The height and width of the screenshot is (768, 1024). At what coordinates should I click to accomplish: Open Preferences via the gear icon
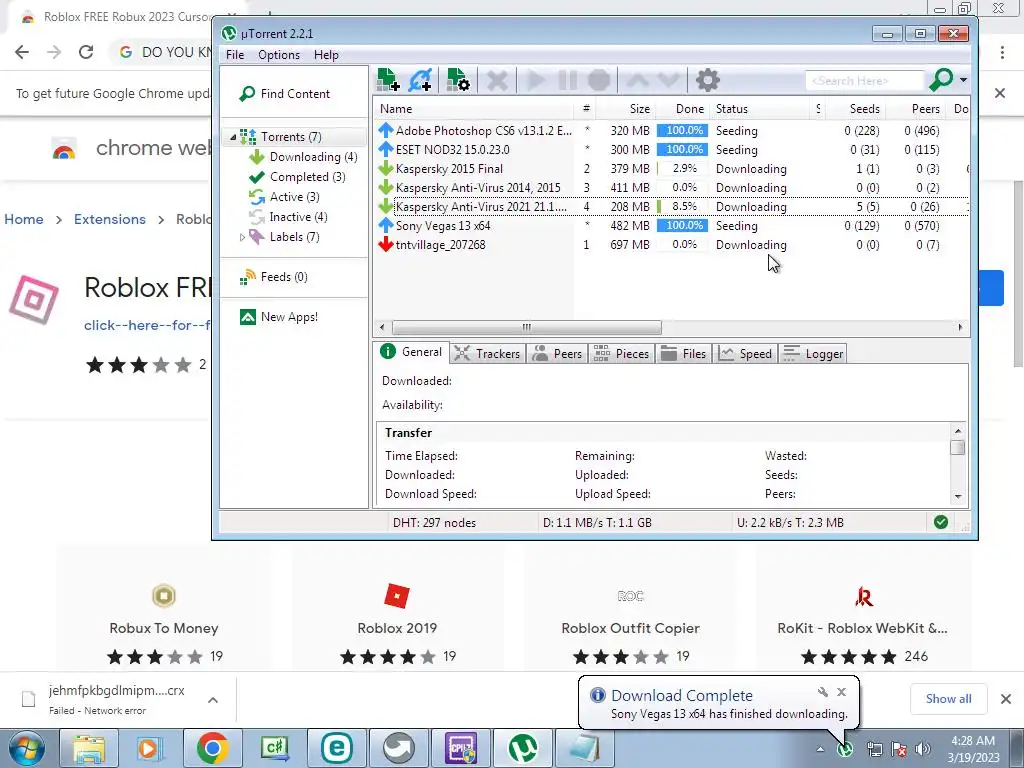tap(707, 80)
